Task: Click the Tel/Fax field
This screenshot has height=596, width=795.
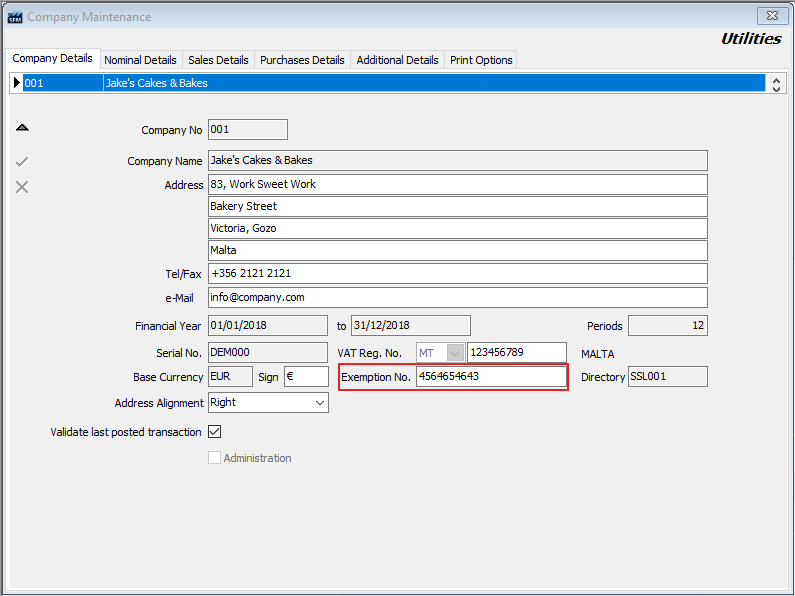Action: coord(458,274)
